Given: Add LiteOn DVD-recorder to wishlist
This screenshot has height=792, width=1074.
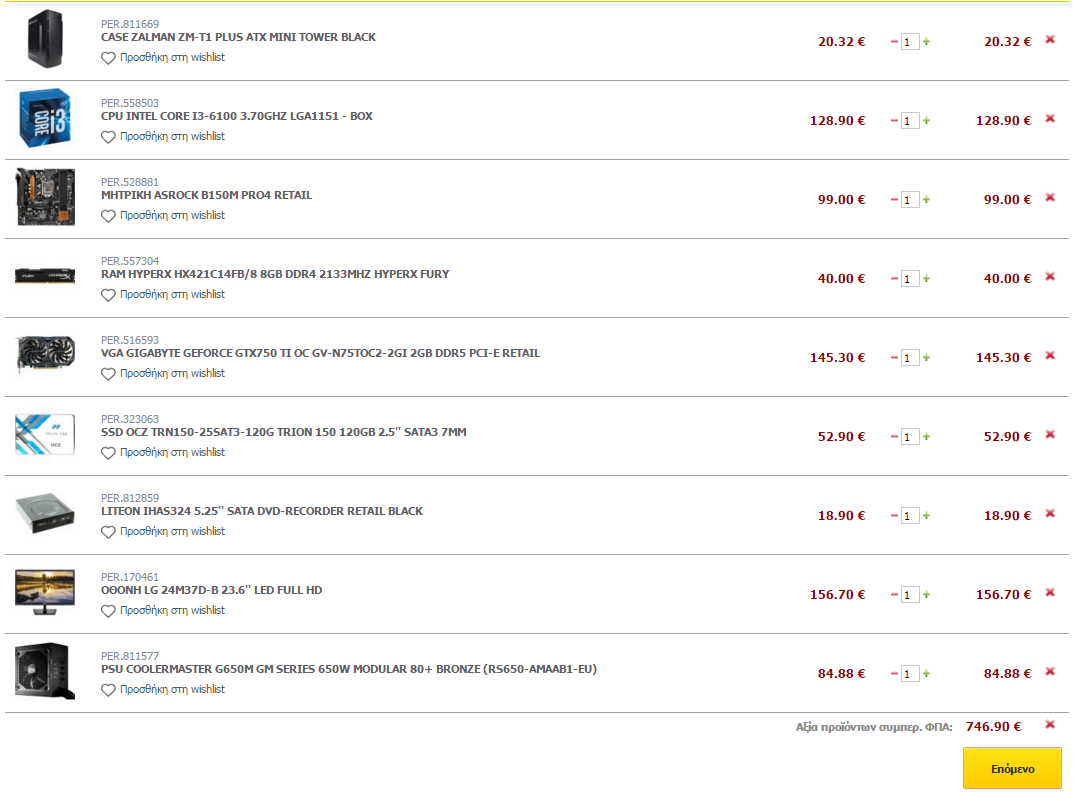Looking at the screenshot, I should click(x=163, y=532).
